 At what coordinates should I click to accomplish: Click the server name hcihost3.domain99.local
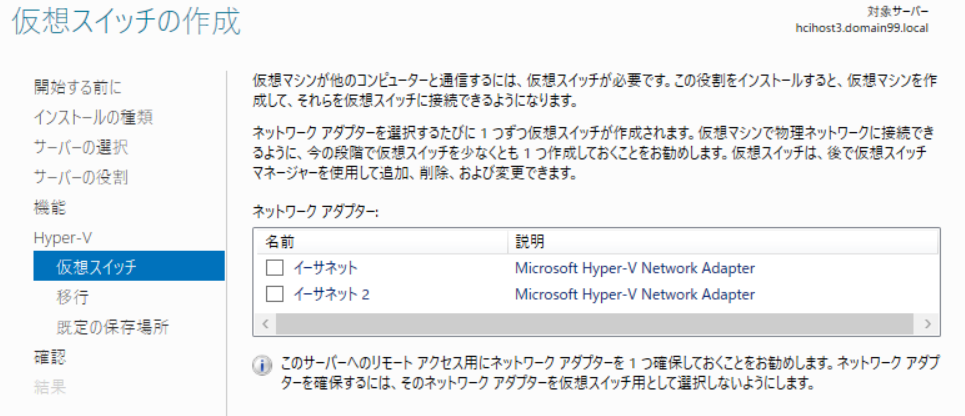pyautogui.click(x=862, y=28)
